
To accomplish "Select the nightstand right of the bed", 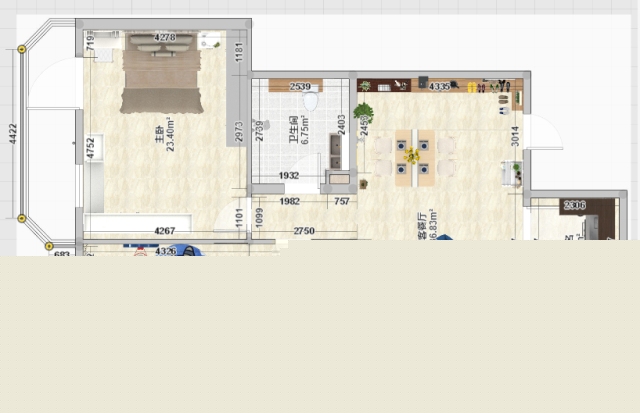I will click(x=210, y=42).
